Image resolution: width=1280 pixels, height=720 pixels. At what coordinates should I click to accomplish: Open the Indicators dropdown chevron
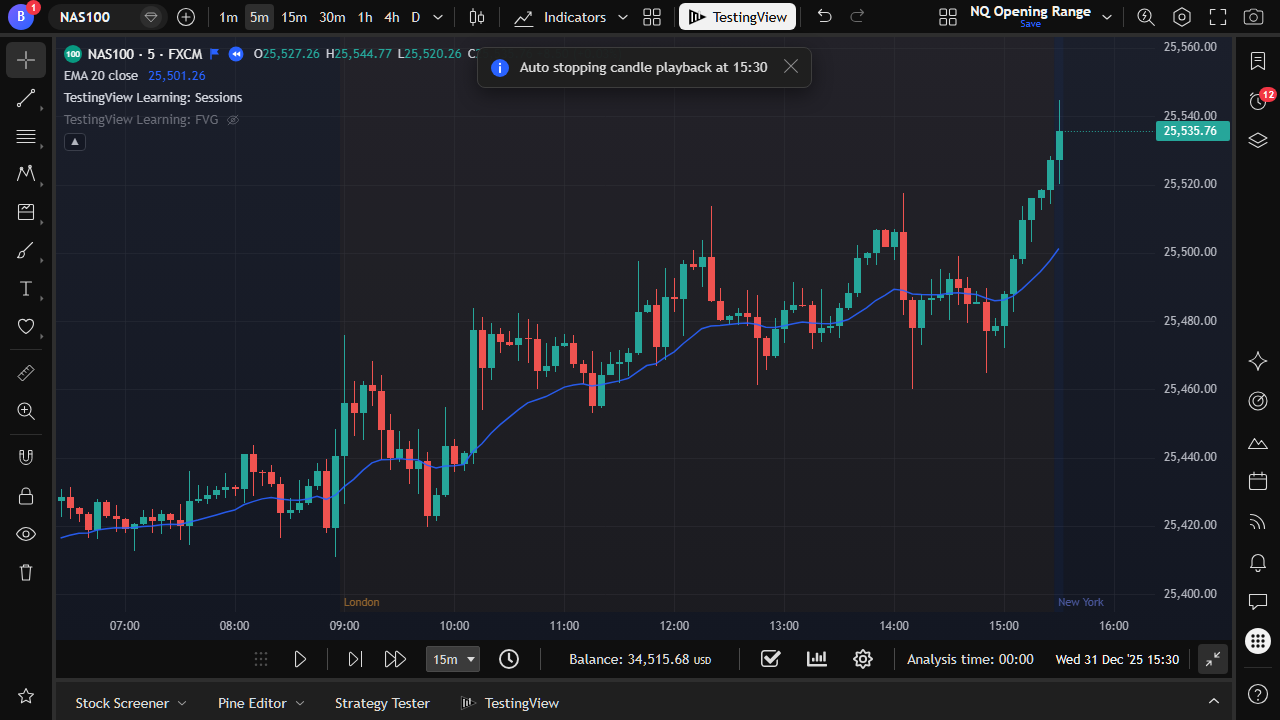click(623, 17)
